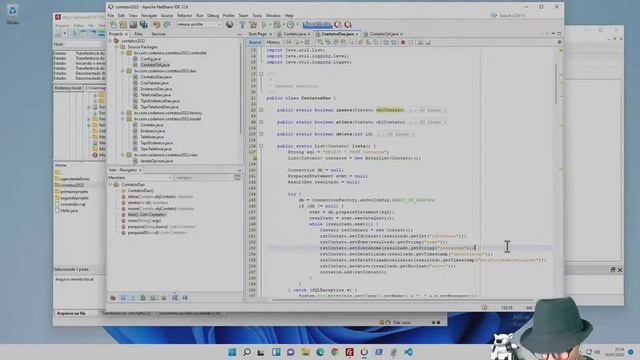
Task: Click the NetBeans icon in taskbar
Action: point(364,352)
